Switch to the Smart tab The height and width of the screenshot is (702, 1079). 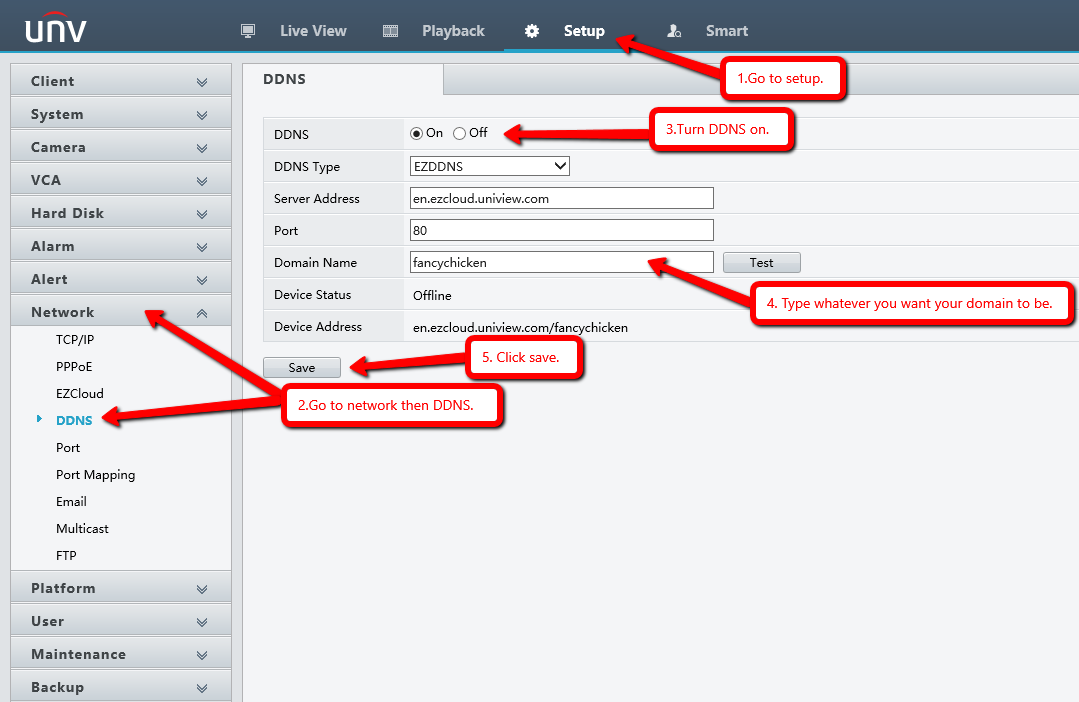(x=726, y=31)
